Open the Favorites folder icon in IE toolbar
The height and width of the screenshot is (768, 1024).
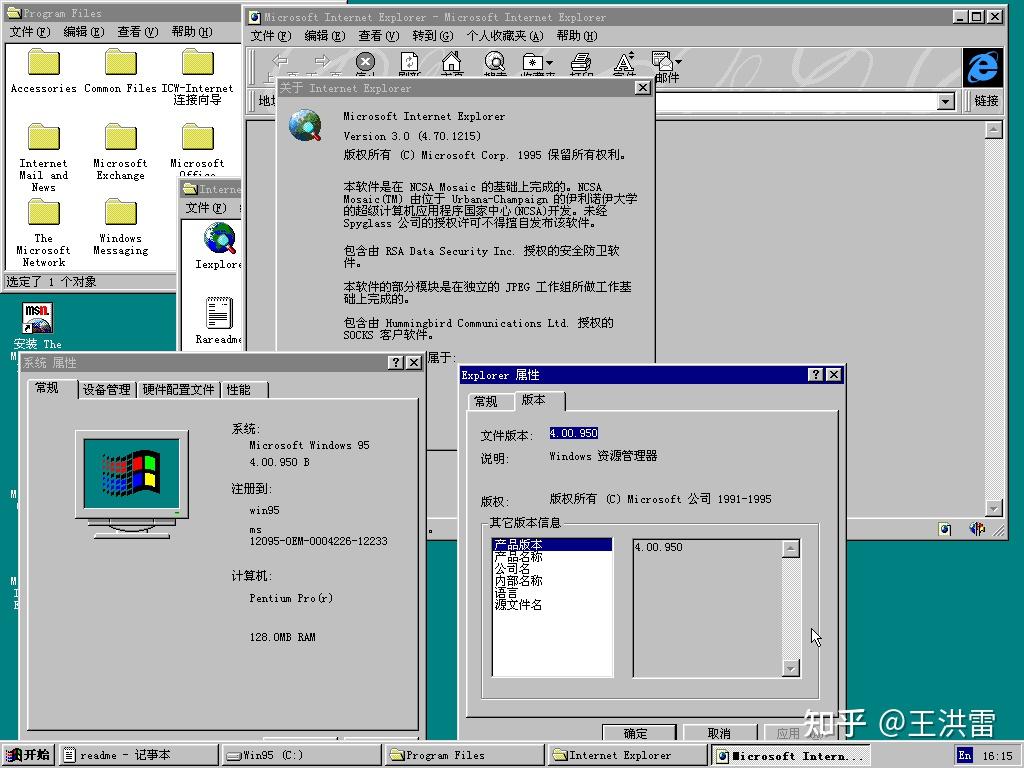click(530, 61)
